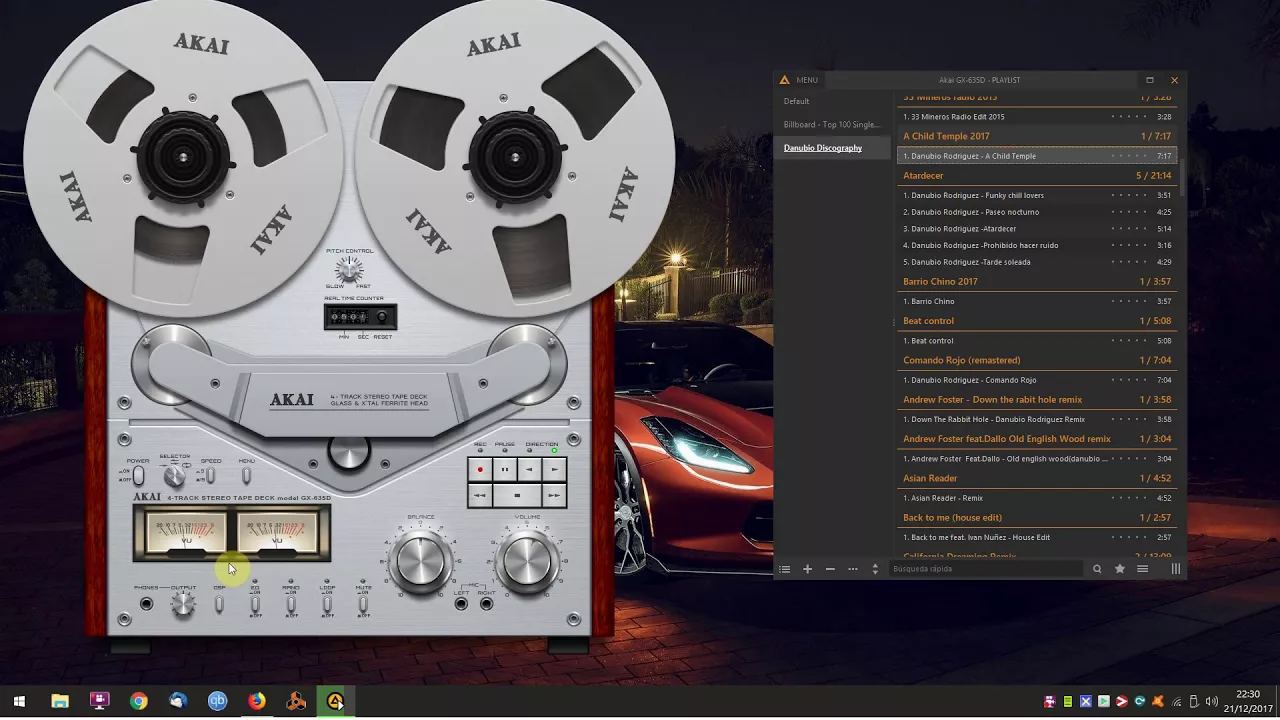Click the Búsqueda rápida search field
The image size is (1280, 720).
[x=985, y=569]
